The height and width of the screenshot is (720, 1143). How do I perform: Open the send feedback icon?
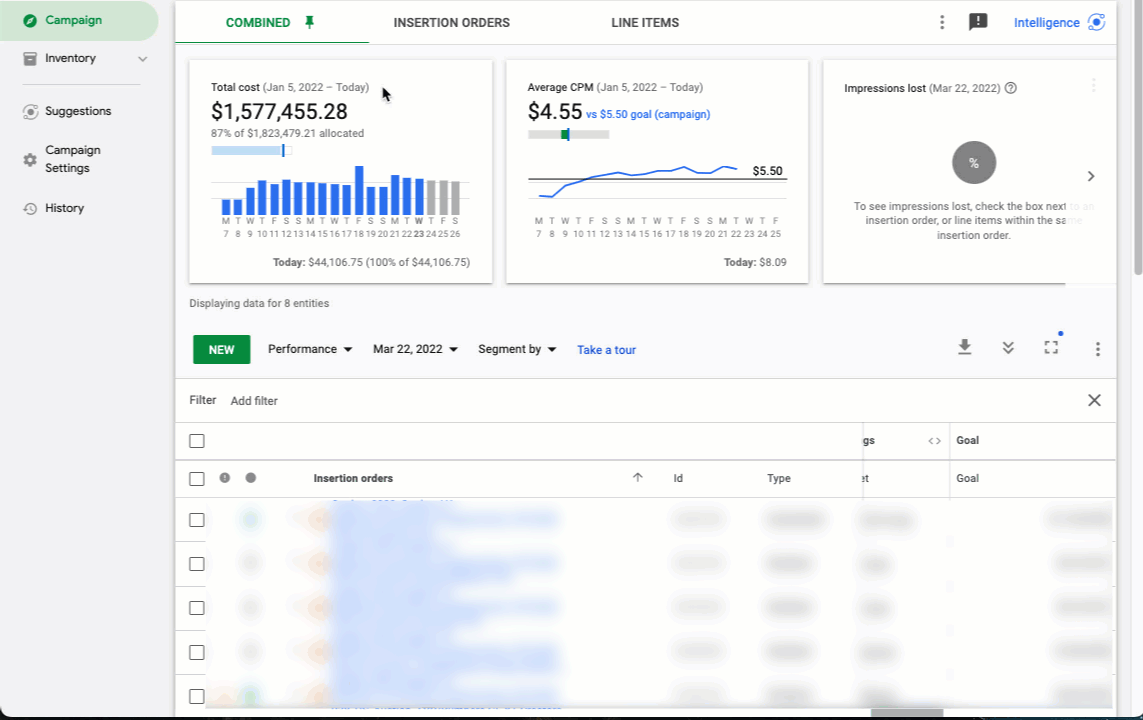click(978, 21)
